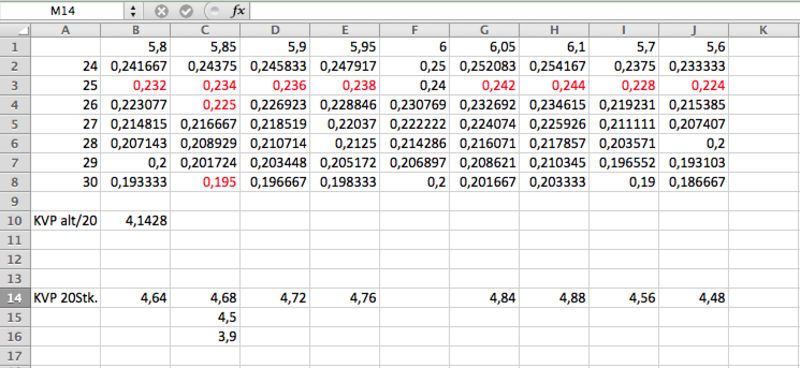Select row 14 header
Image resolution: width=800 pixels, height=368 pixels.
(15, 298)
